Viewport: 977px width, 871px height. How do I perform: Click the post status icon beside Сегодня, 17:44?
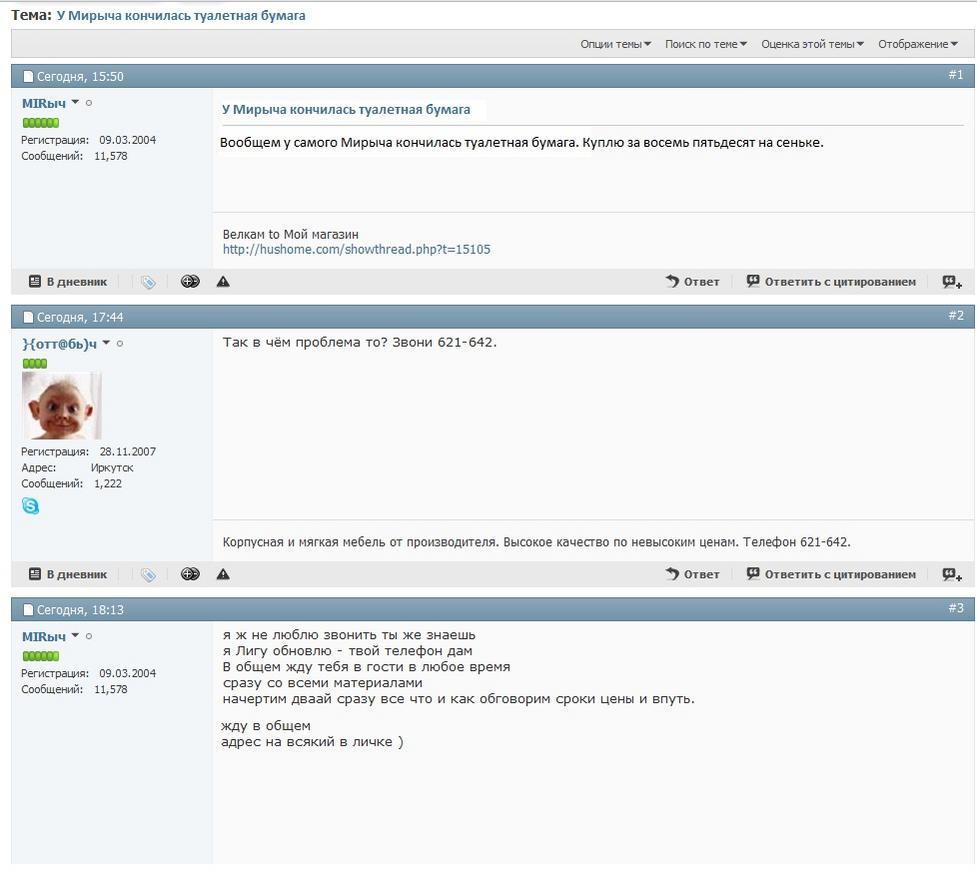point(28,317)
